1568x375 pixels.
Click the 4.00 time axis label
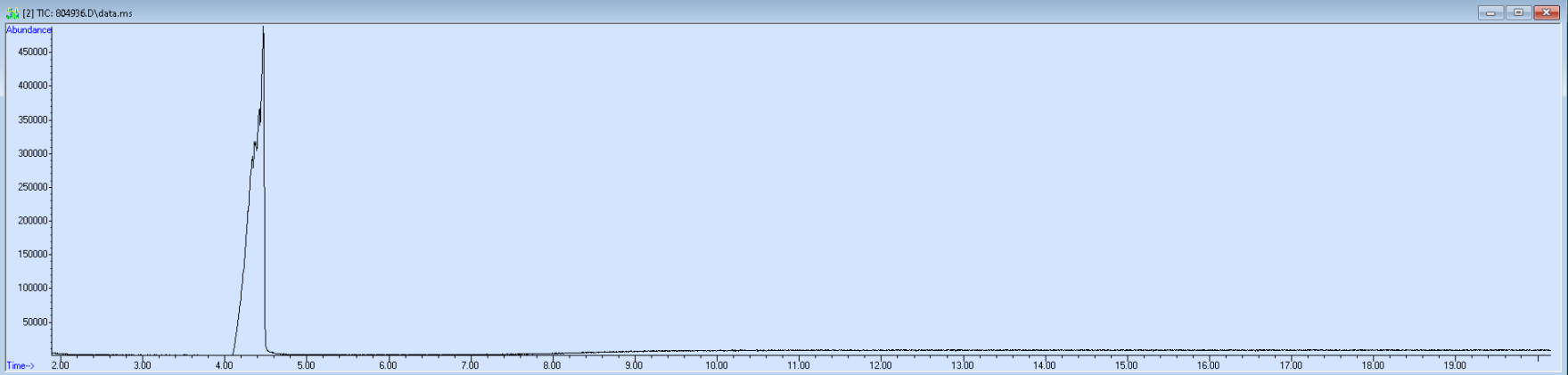click(224, 365)
